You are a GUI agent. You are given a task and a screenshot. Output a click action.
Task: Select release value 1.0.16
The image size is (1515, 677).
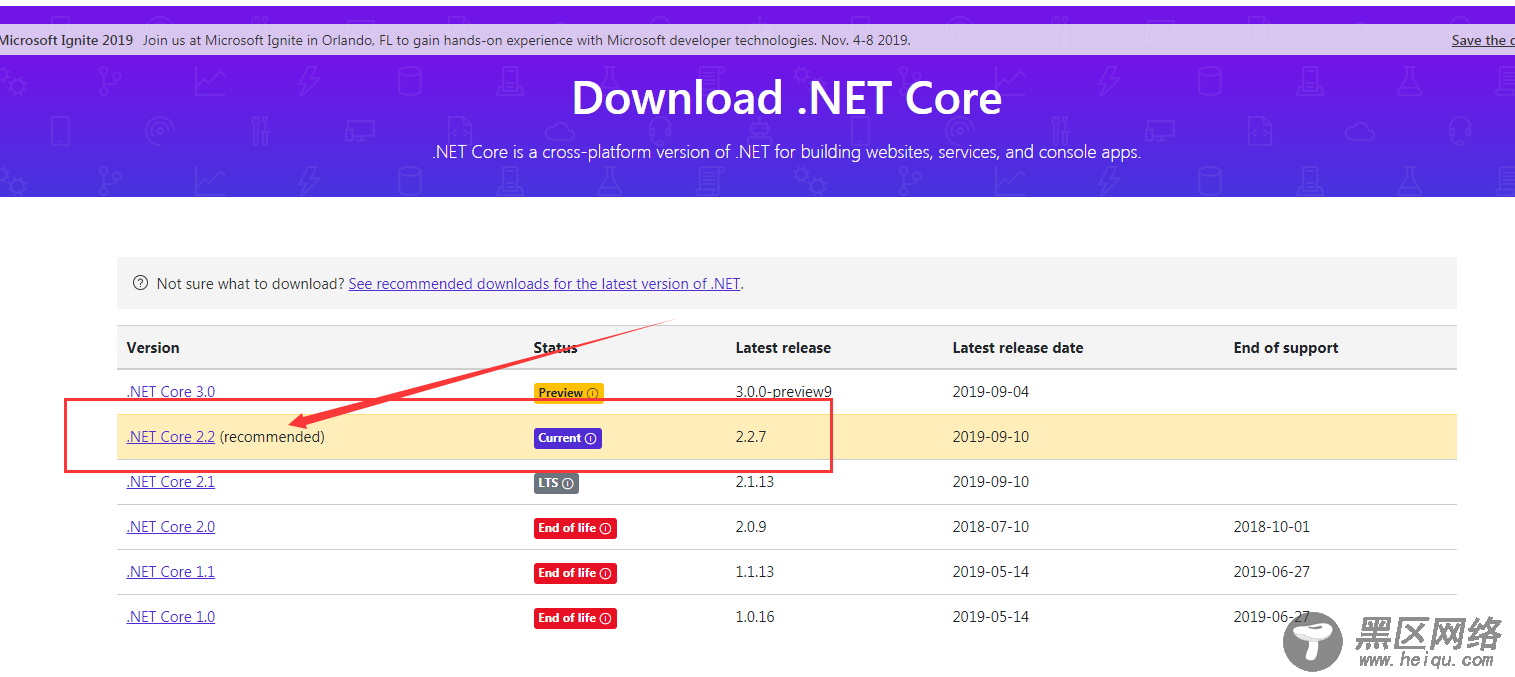coord(755,617)
